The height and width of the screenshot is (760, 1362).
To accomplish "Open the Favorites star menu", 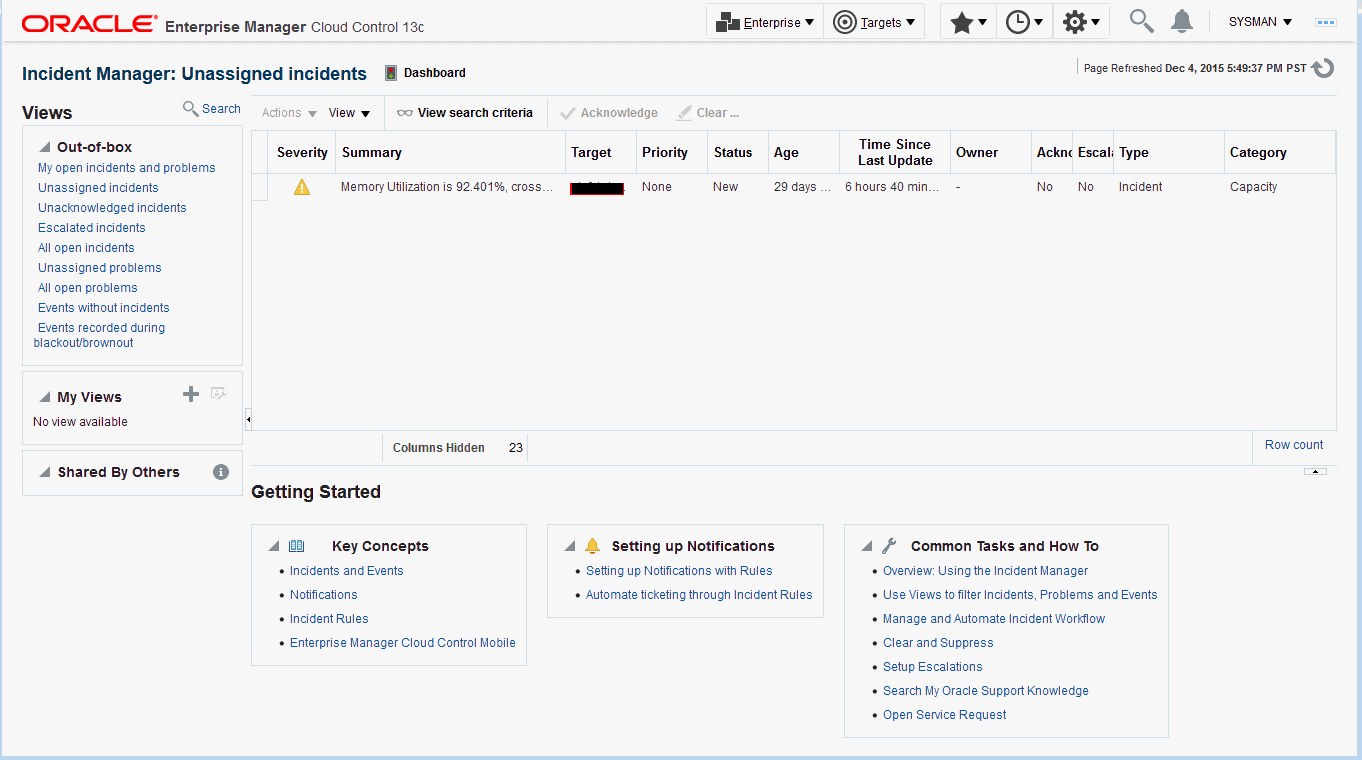I will click(968, 22).
